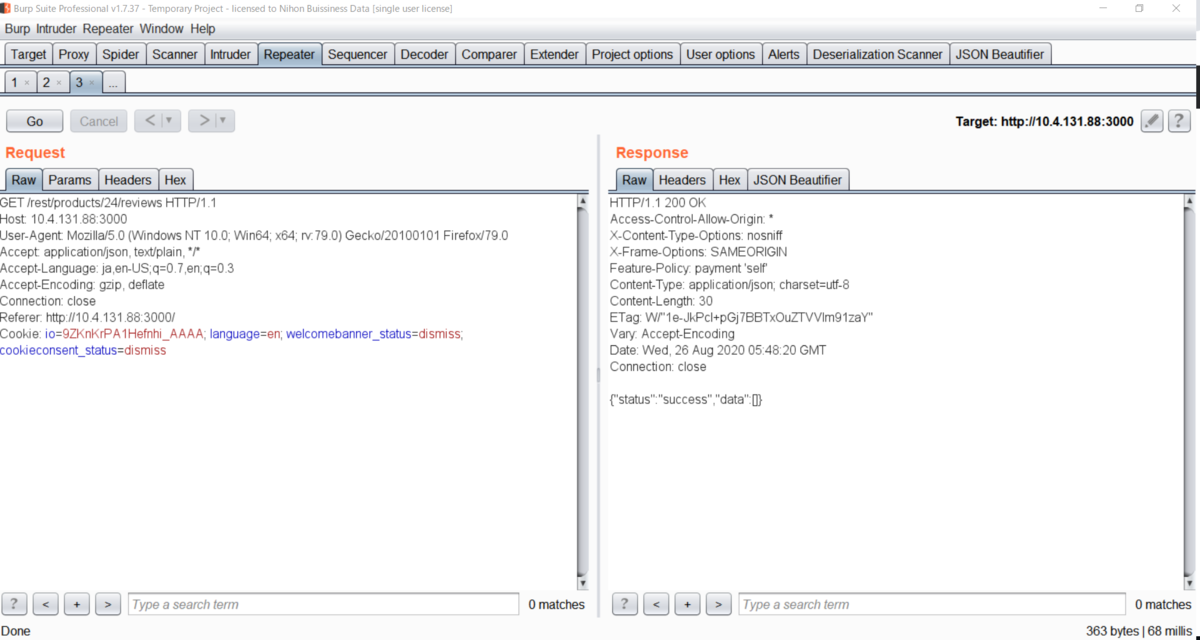Select the Repeater tool tab
Screen dimensions: 1200x640
coord(289,54)
